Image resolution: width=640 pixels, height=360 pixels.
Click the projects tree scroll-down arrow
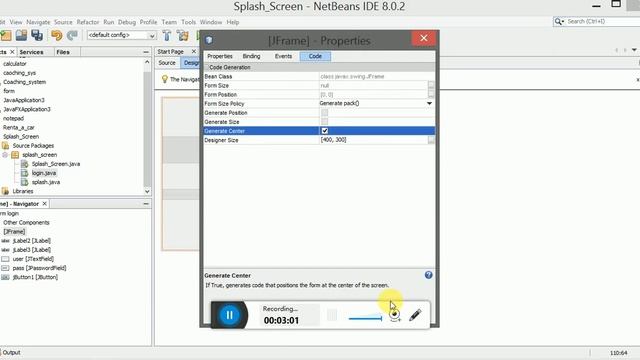point(147,191)
